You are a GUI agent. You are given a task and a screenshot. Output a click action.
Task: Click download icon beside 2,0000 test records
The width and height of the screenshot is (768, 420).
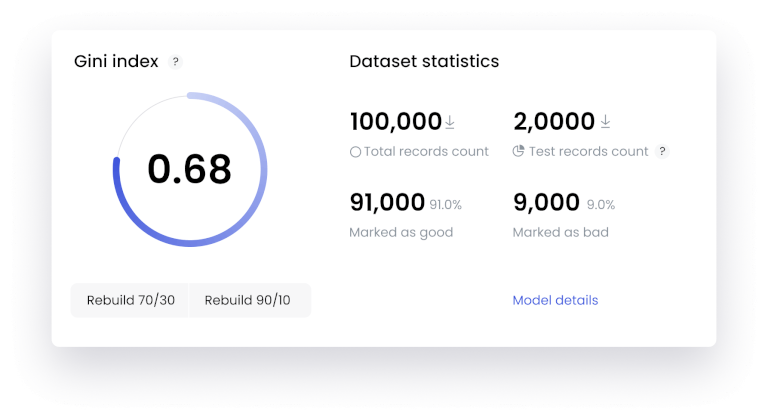[605, 122]
